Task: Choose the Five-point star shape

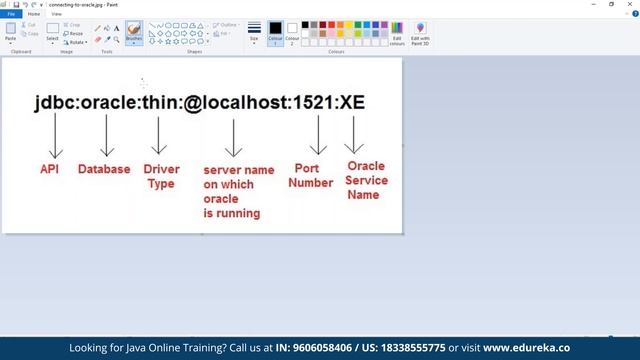Action: click(x=168, y=41)
